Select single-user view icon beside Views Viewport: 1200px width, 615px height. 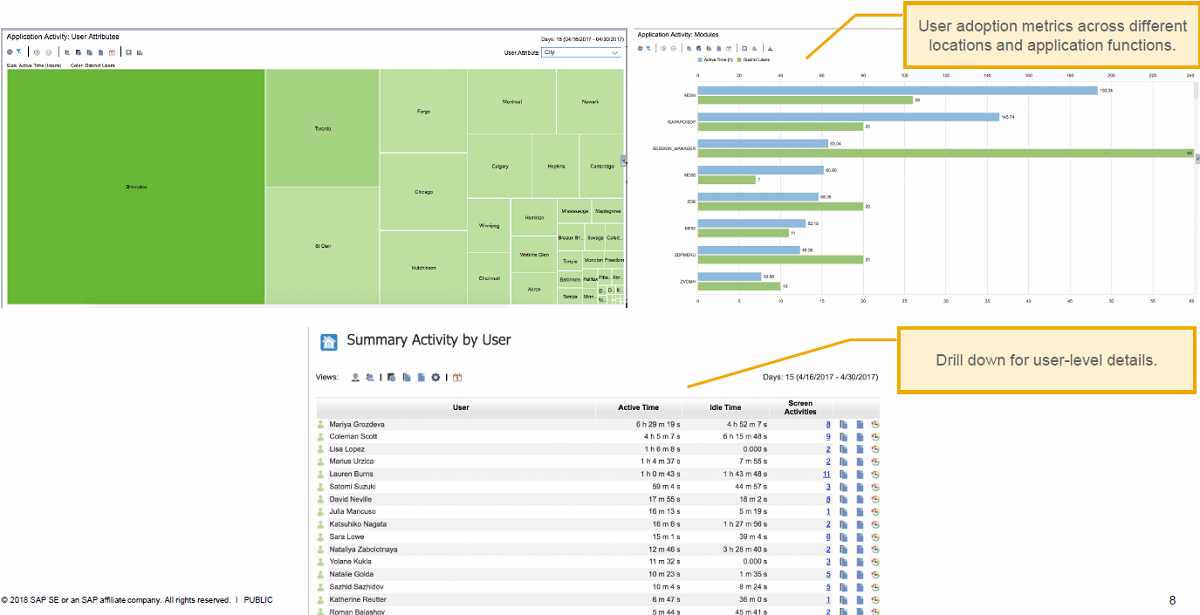355,377
